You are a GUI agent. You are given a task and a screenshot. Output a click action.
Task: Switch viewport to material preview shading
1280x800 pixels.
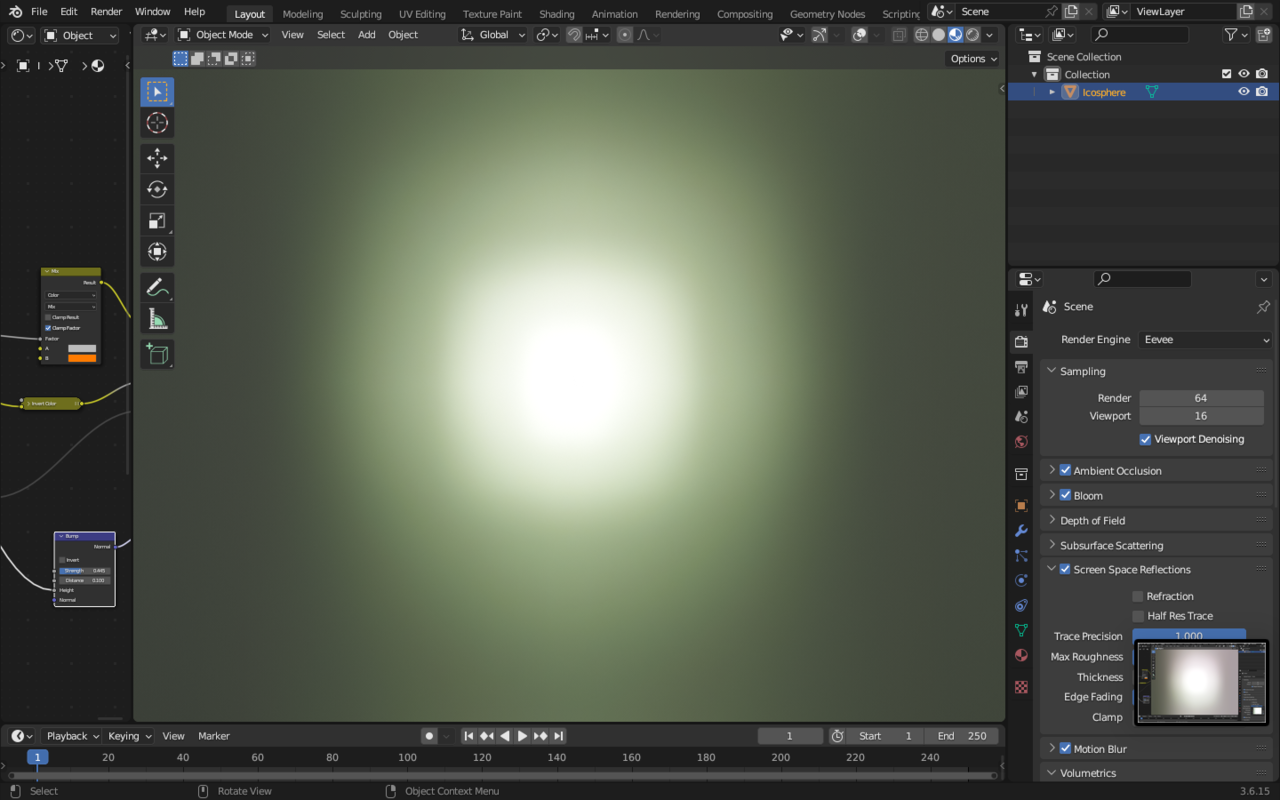click(956, 35)
